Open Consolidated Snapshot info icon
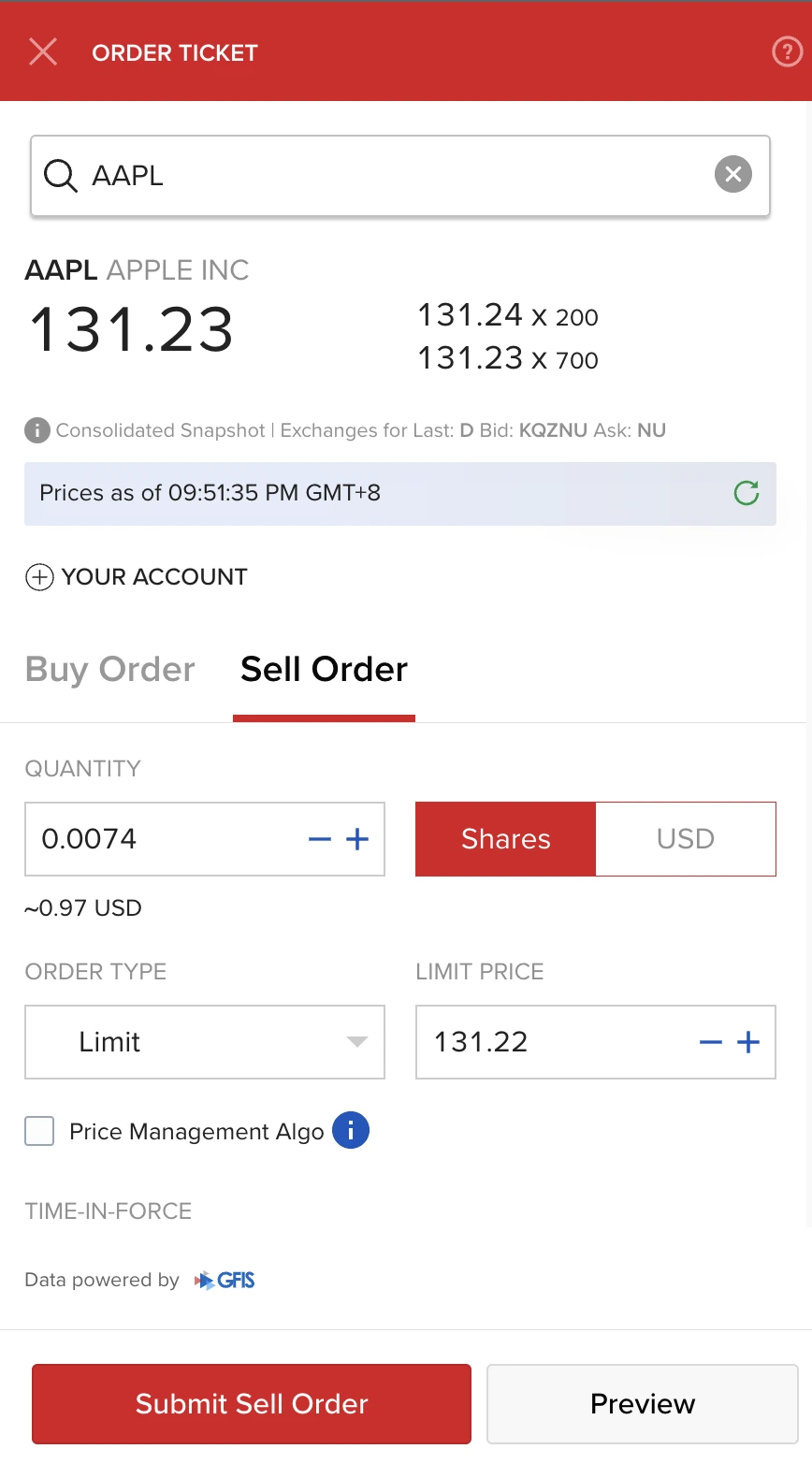 (x=36, y=430)
